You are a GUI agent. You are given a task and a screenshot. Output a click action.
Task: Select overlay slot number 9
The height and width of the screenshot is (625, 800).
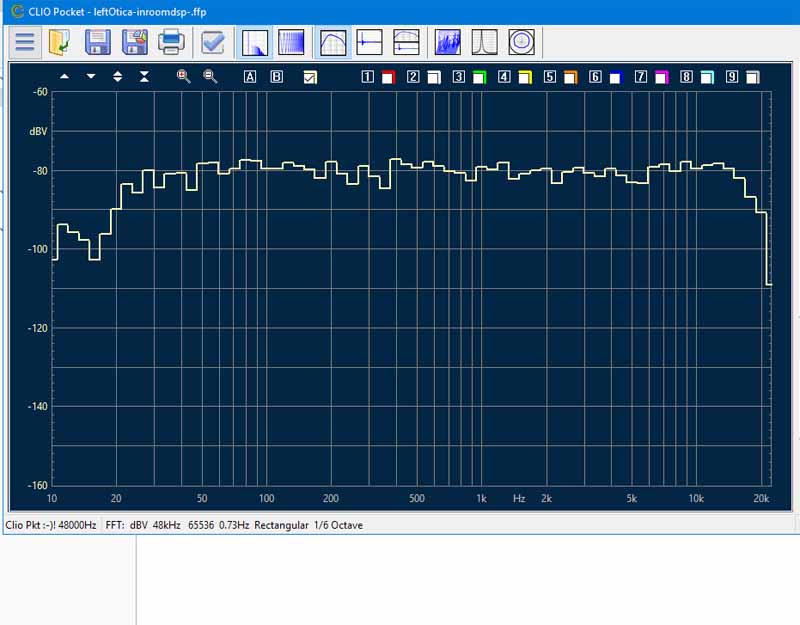[732, 77]
